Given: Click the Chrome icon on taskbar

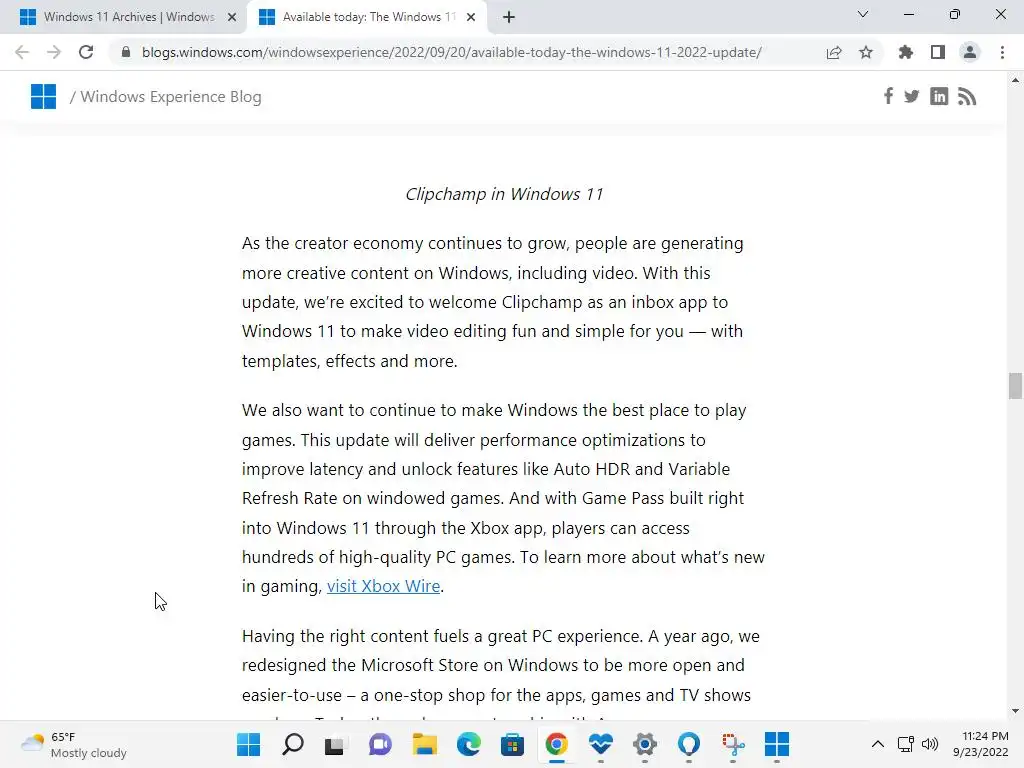Looking at the screenshot, I should click(556, 744).
